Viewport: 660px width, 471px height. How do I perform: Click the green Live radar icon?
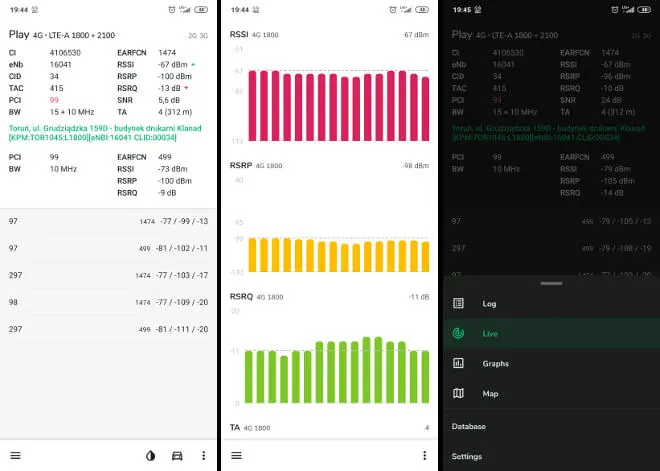(x=458, y=333)
